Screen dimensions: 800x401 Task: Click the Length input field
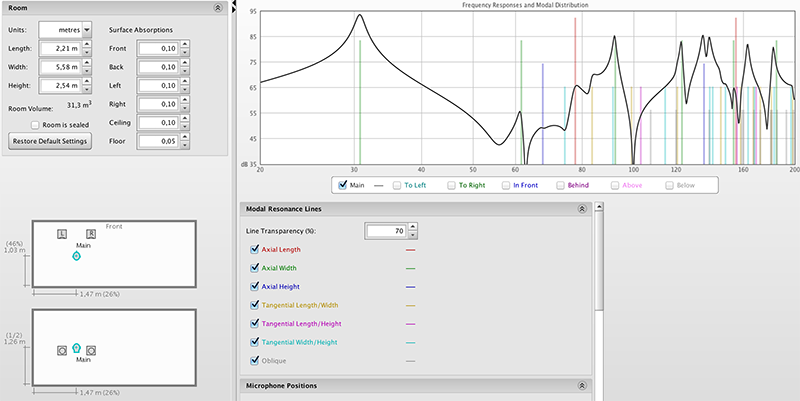point(61,48)
